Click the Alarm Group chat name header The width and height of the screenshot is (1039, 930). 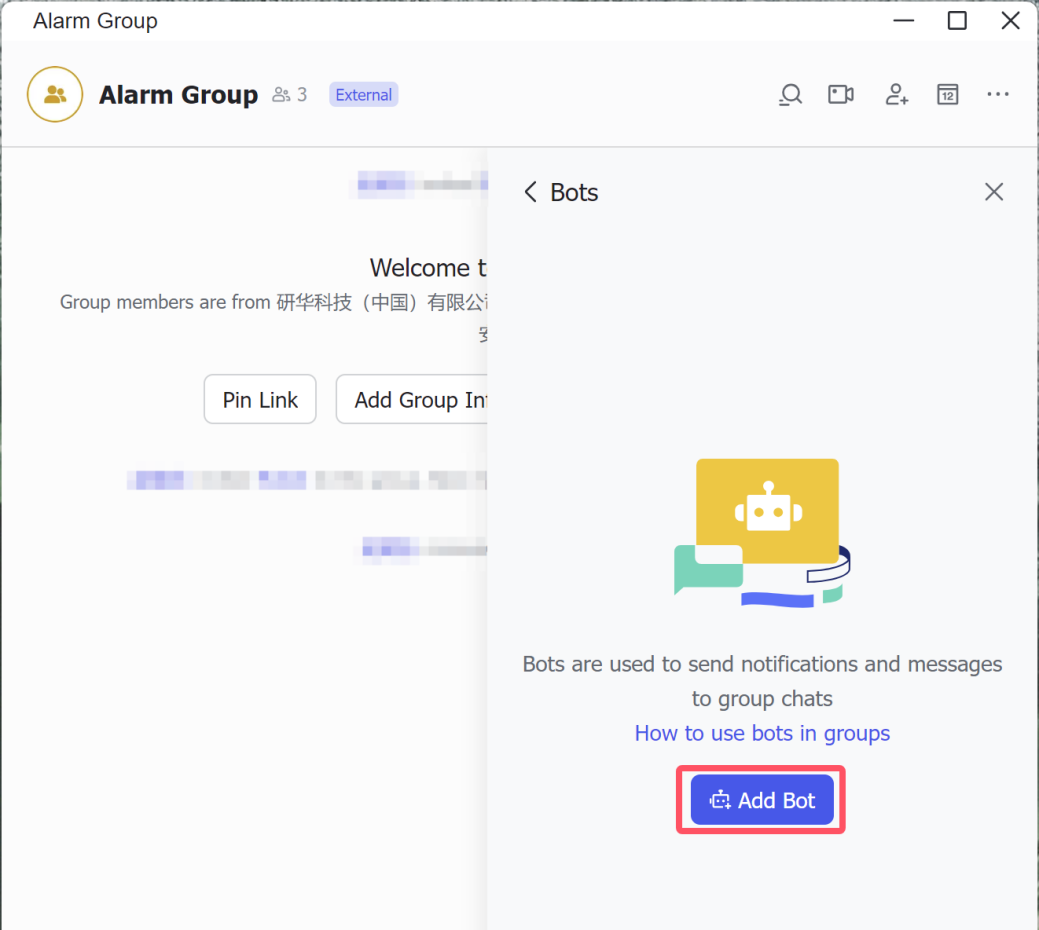tap(178, 95)
